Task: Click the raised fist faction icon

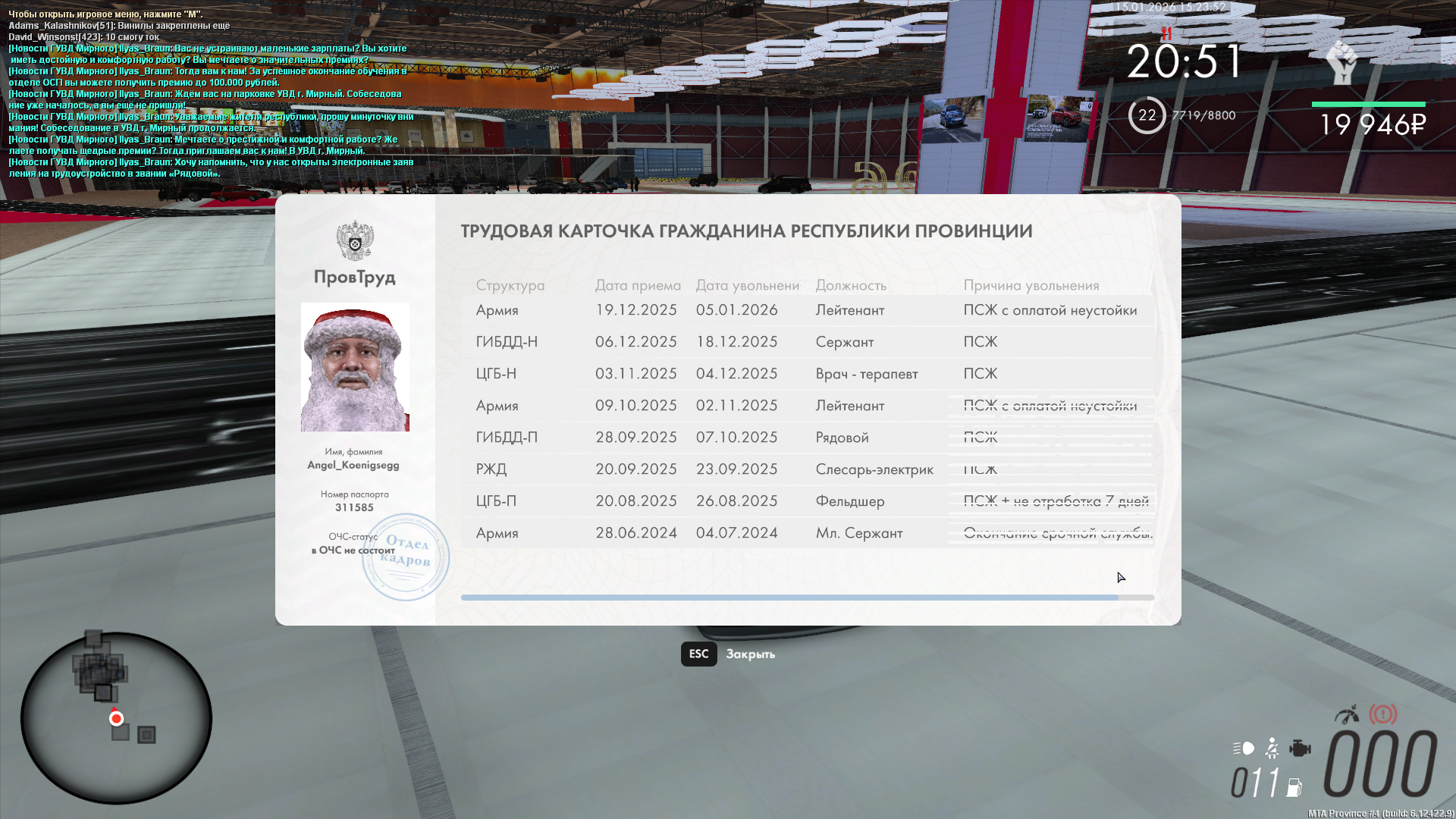Action: [x=1341, y=63]
